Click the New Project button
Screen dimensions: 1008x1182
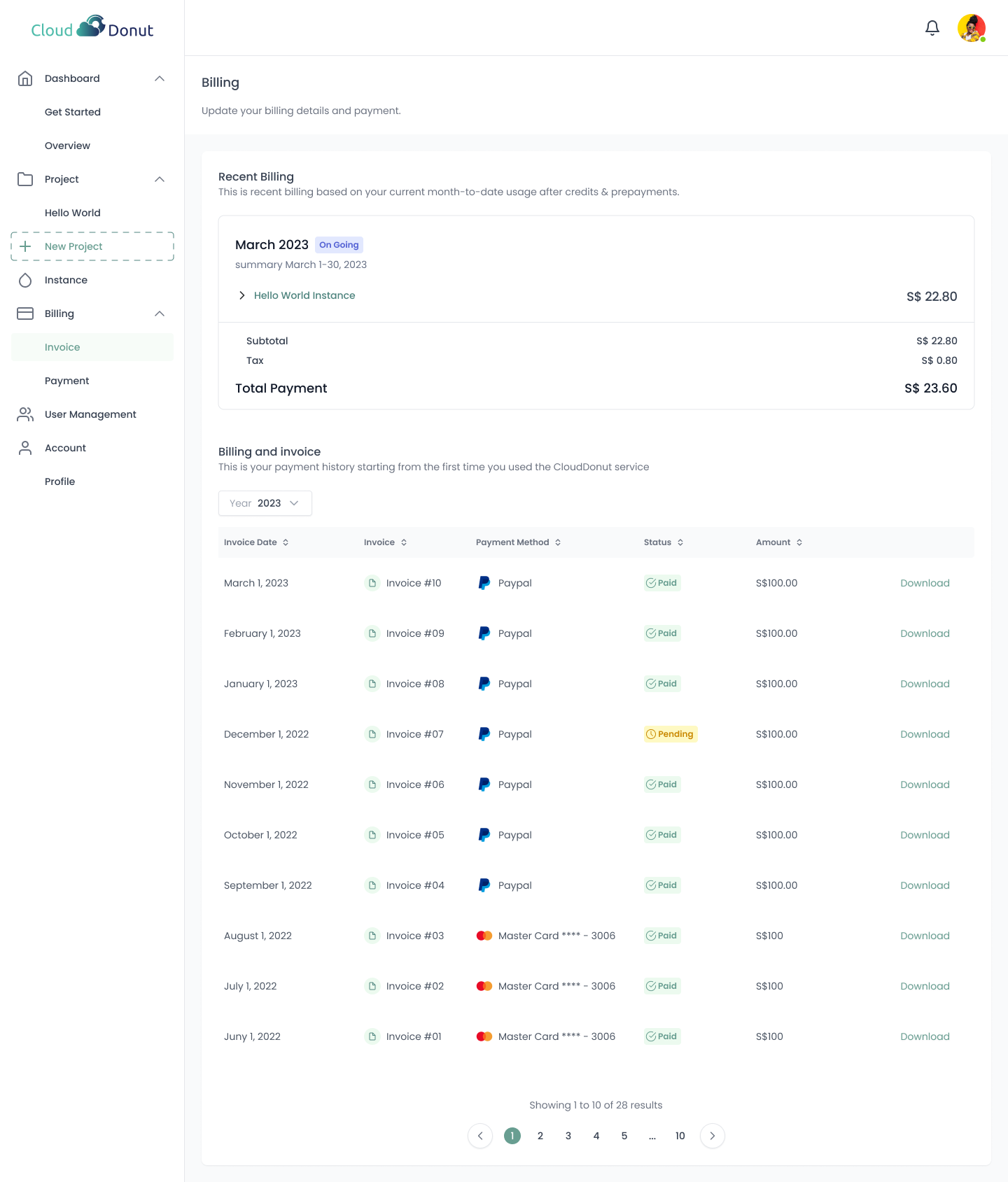click(x=92, y=246)
